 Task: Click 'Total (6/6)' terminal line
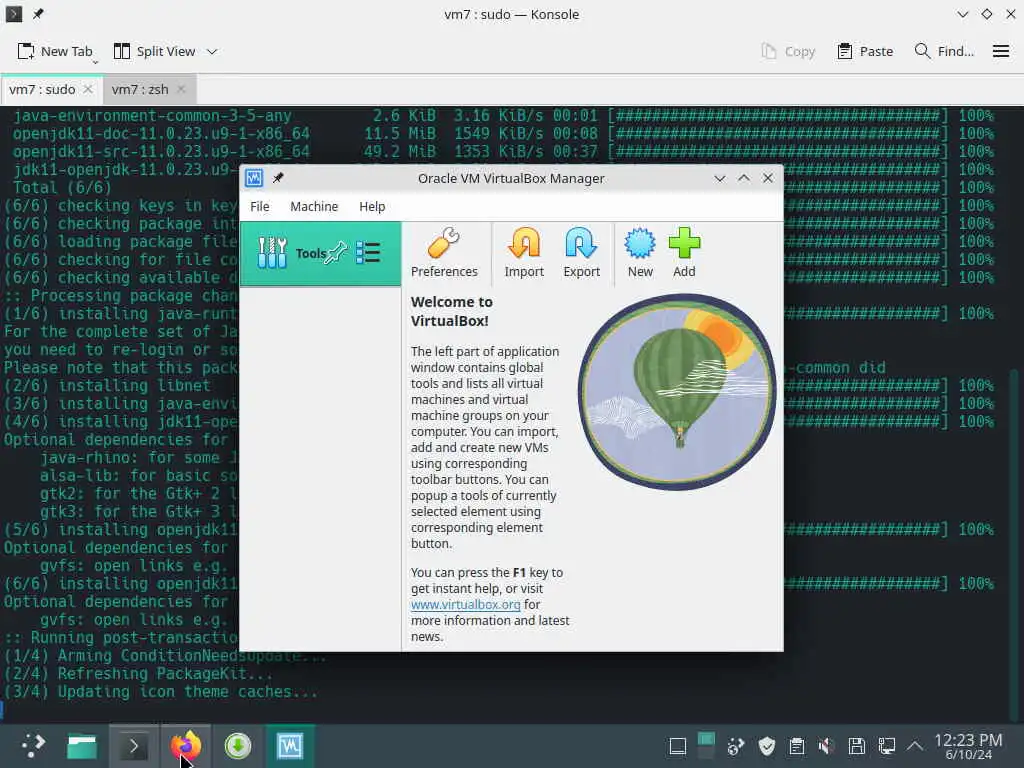(x=62, y=187)
